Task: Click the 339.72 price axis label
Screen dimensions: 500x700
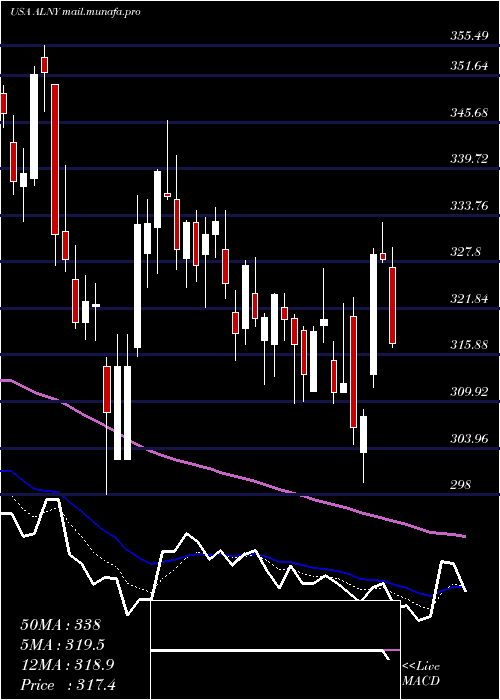Action: pos(469,159)
